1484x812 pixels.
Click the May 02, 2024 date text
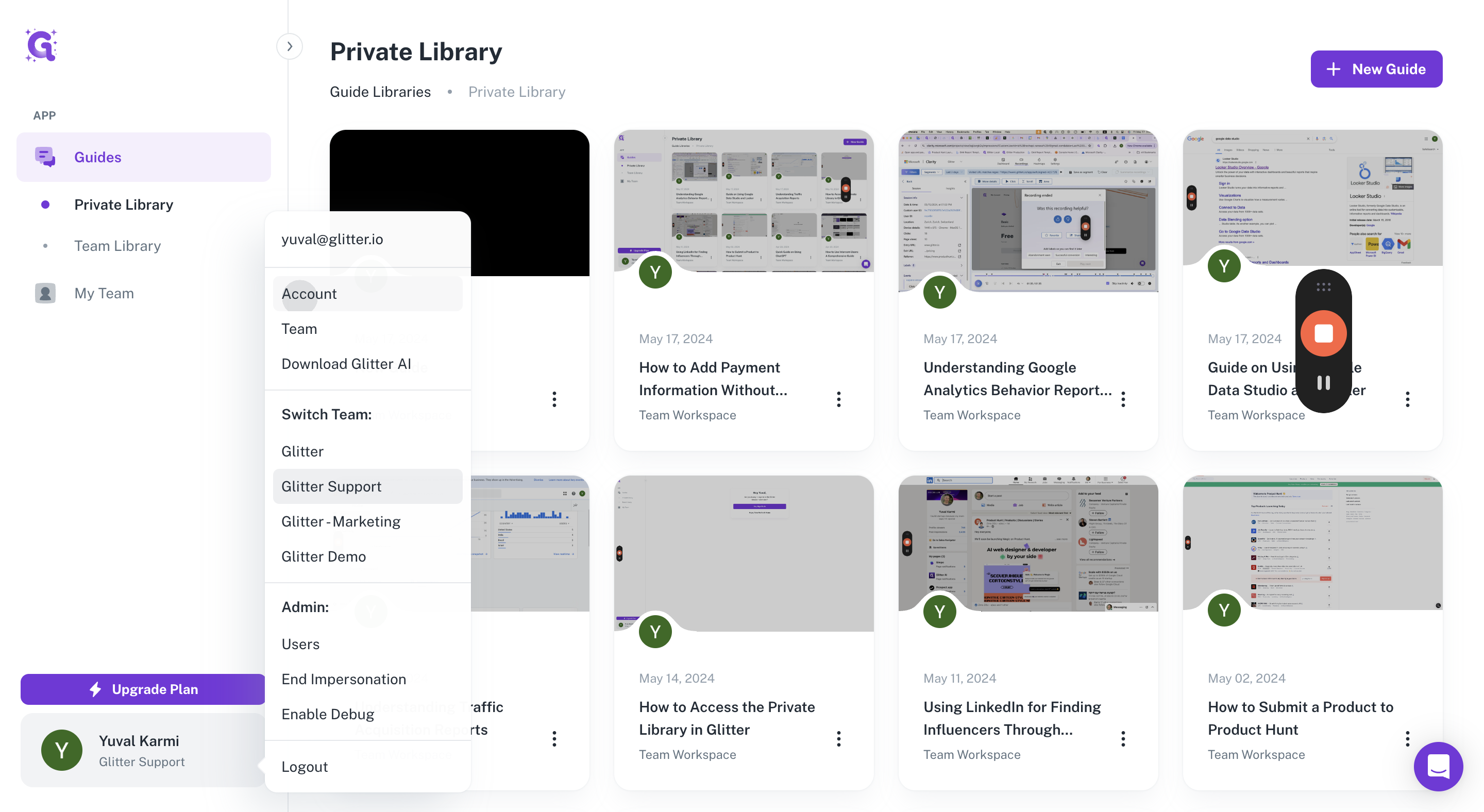[1246, 678]
